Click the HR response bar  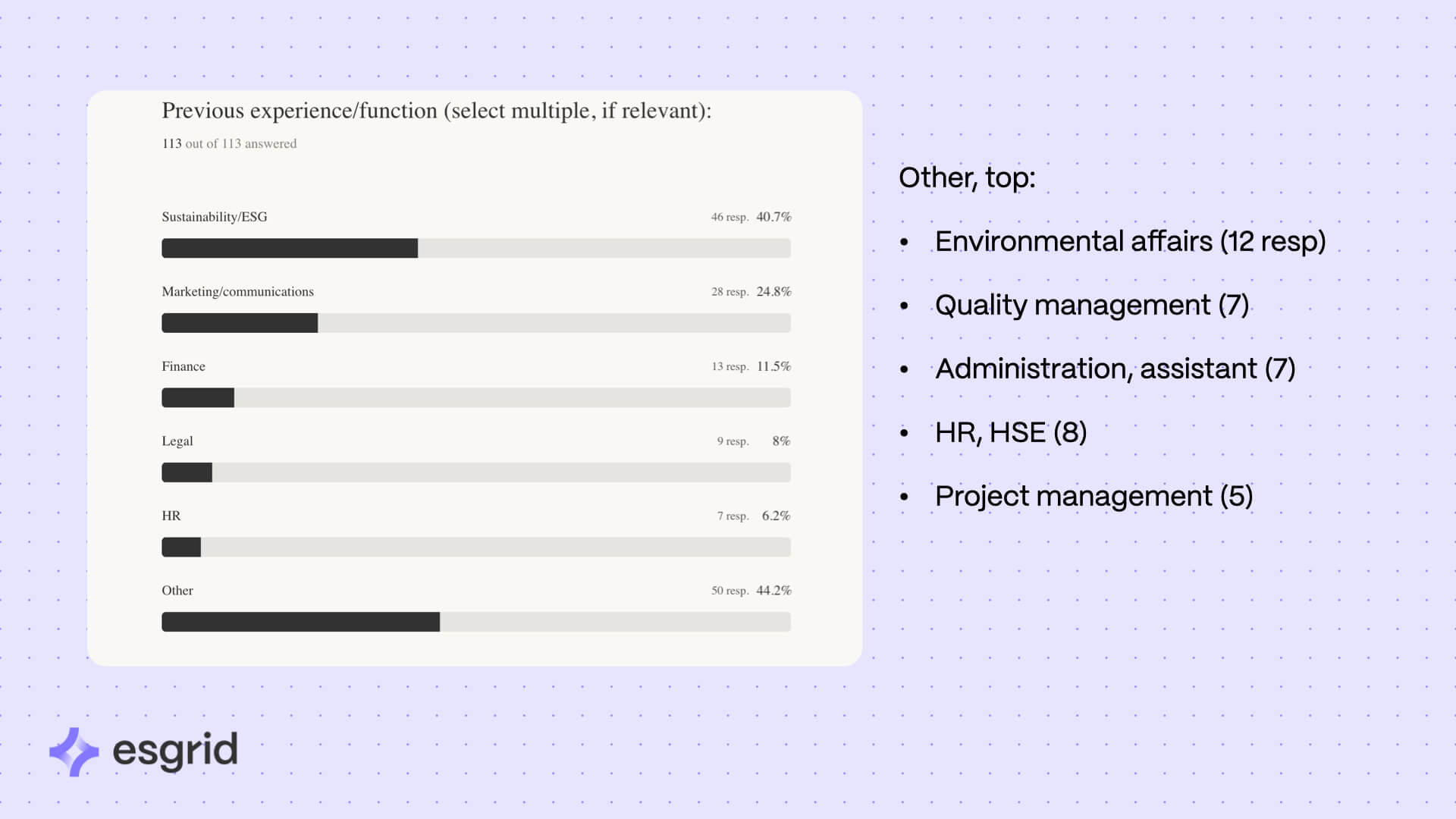point(476,547)
